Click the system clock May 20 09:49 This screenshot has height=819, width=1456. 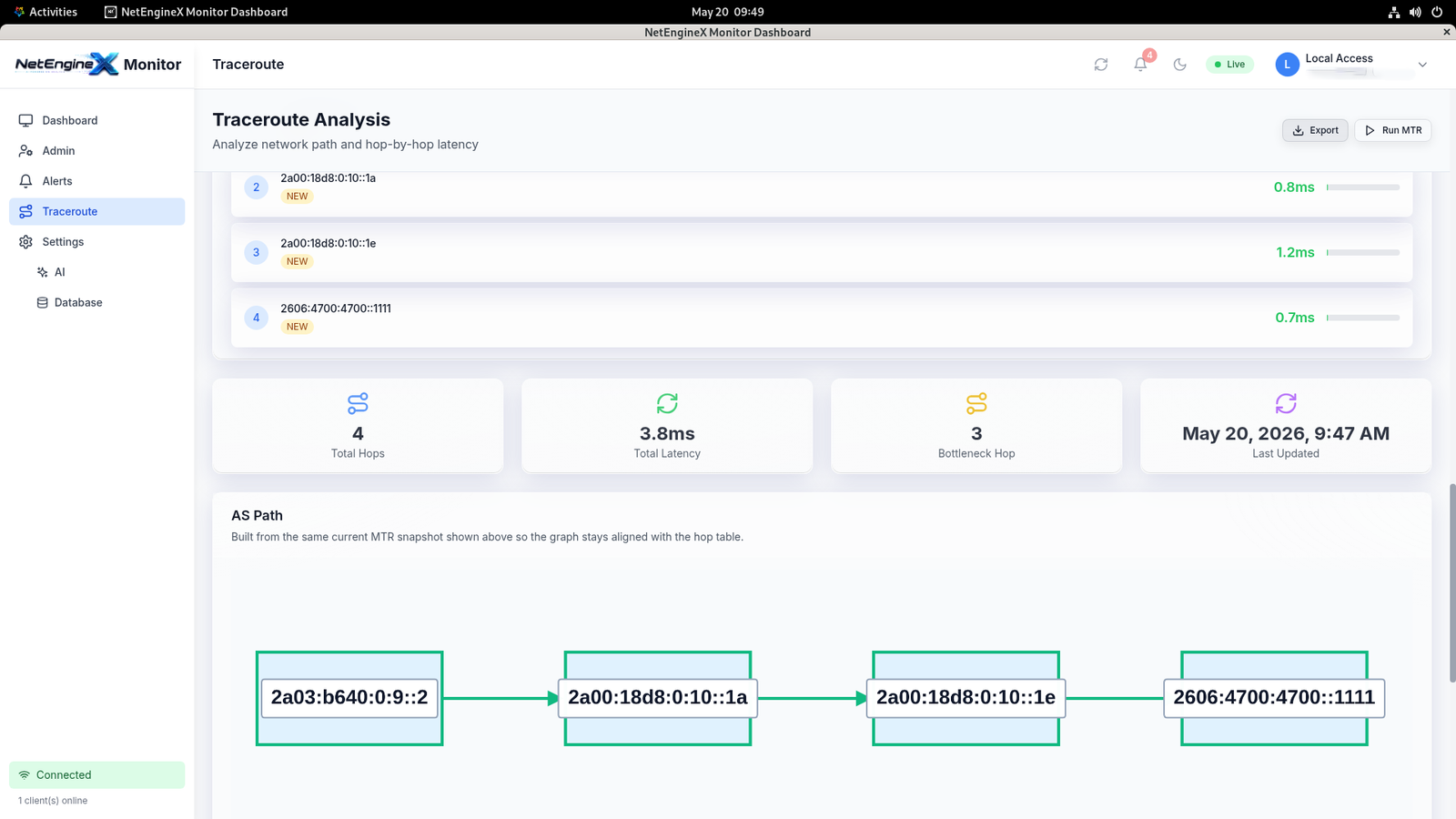728,12
